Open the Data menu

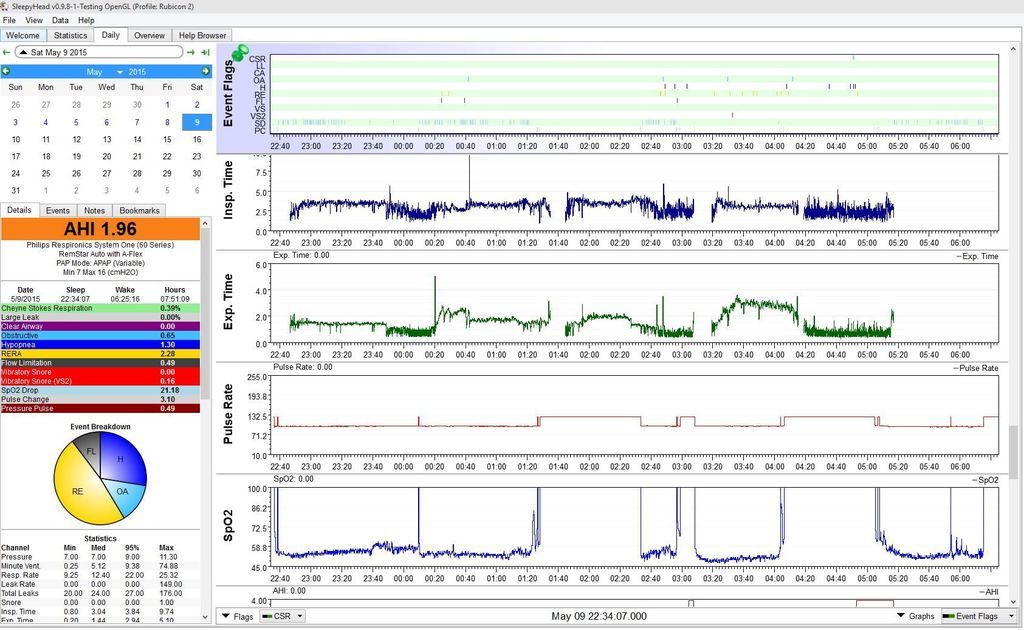click(x=60, y=20)
